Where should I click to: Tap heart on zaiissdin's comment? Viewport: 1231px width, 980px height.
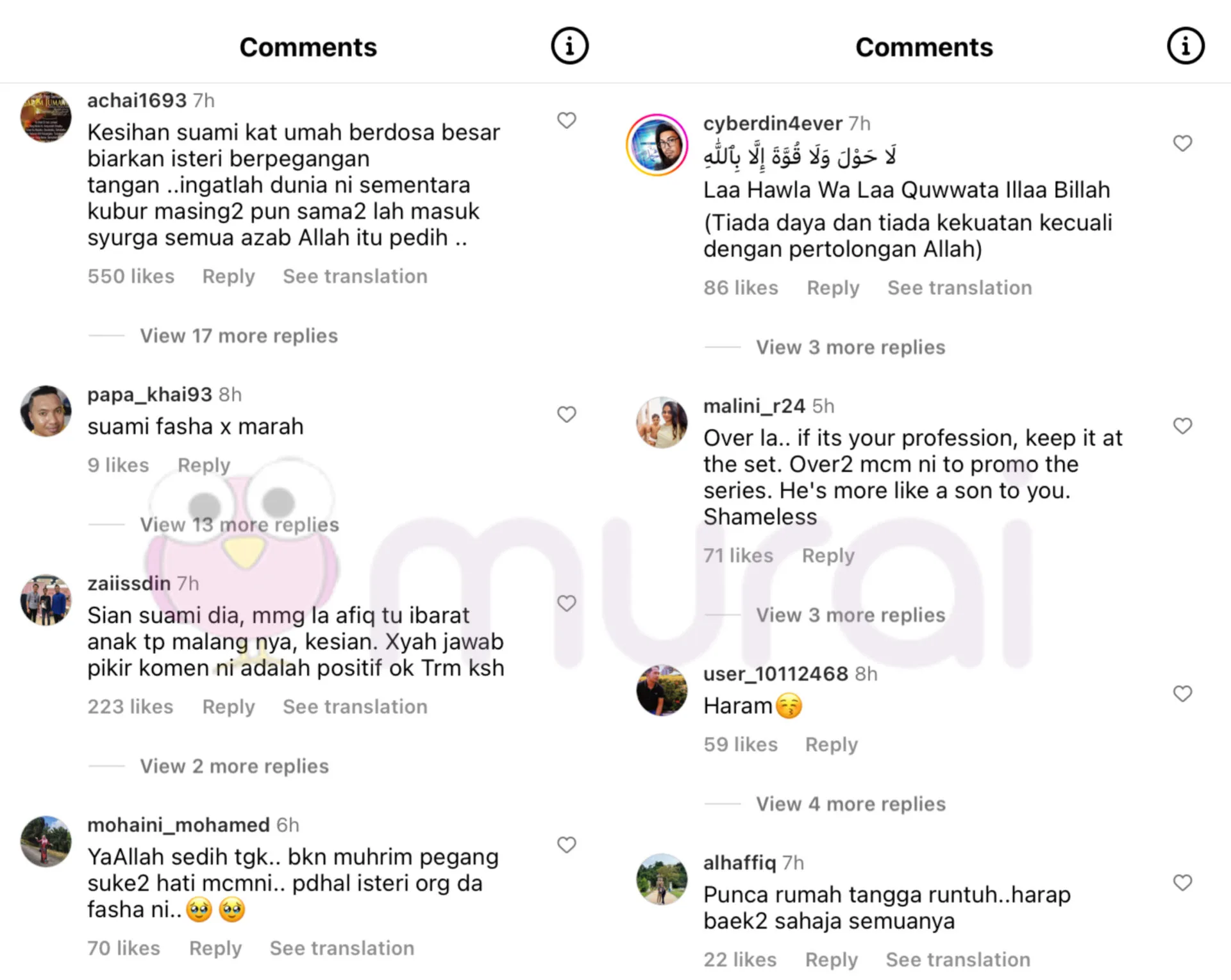(566, 603)
